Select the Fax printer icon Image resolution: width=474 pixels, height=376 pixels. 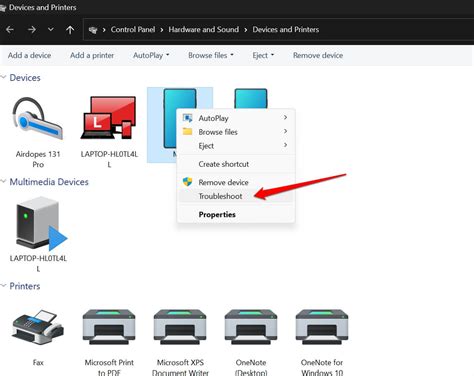tap(38, 327)
